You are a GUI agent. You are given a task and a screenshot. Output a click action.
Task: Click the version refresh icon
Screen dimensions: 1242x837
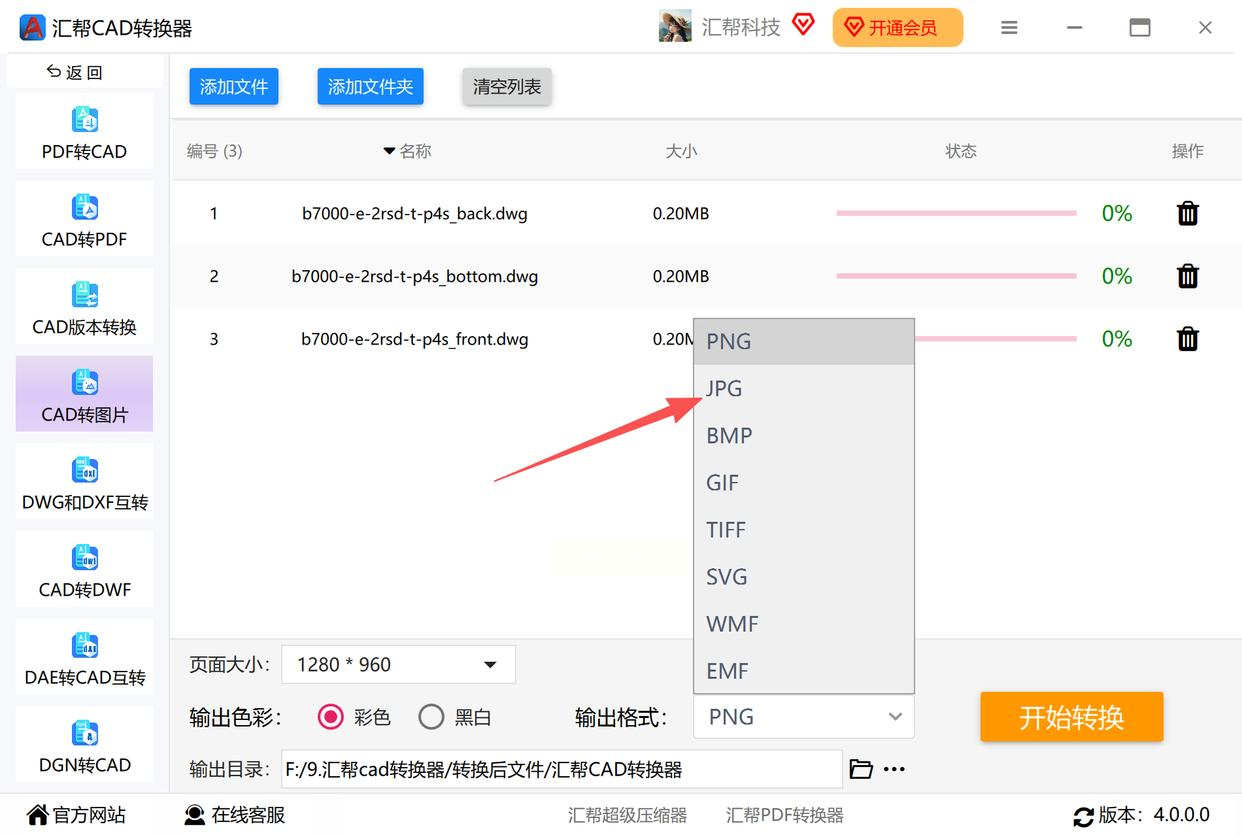tap(1083, 816)
